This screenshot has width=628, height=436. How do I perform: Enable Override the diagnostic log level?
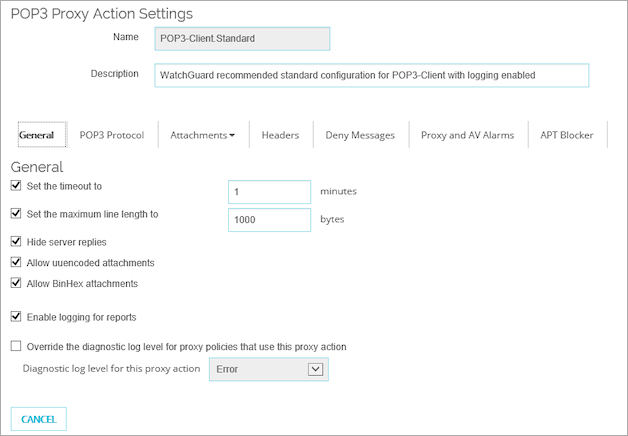[x=15, y=346]
